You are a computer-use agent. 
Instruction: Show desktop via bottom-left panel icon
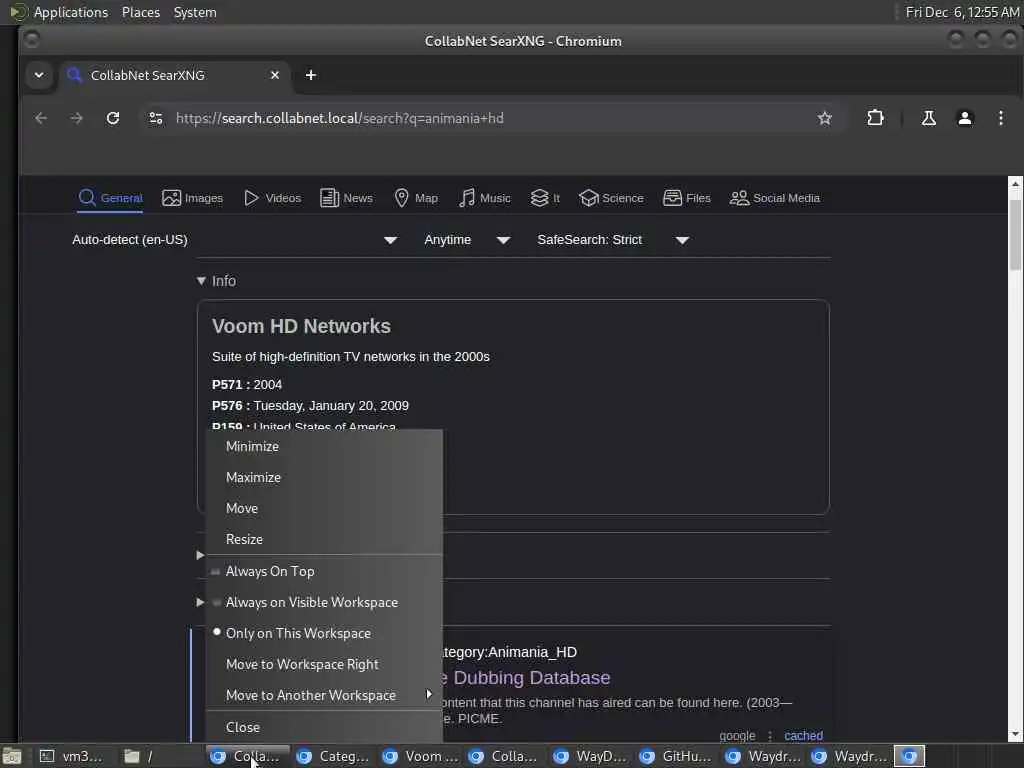(x=12, y=756)
